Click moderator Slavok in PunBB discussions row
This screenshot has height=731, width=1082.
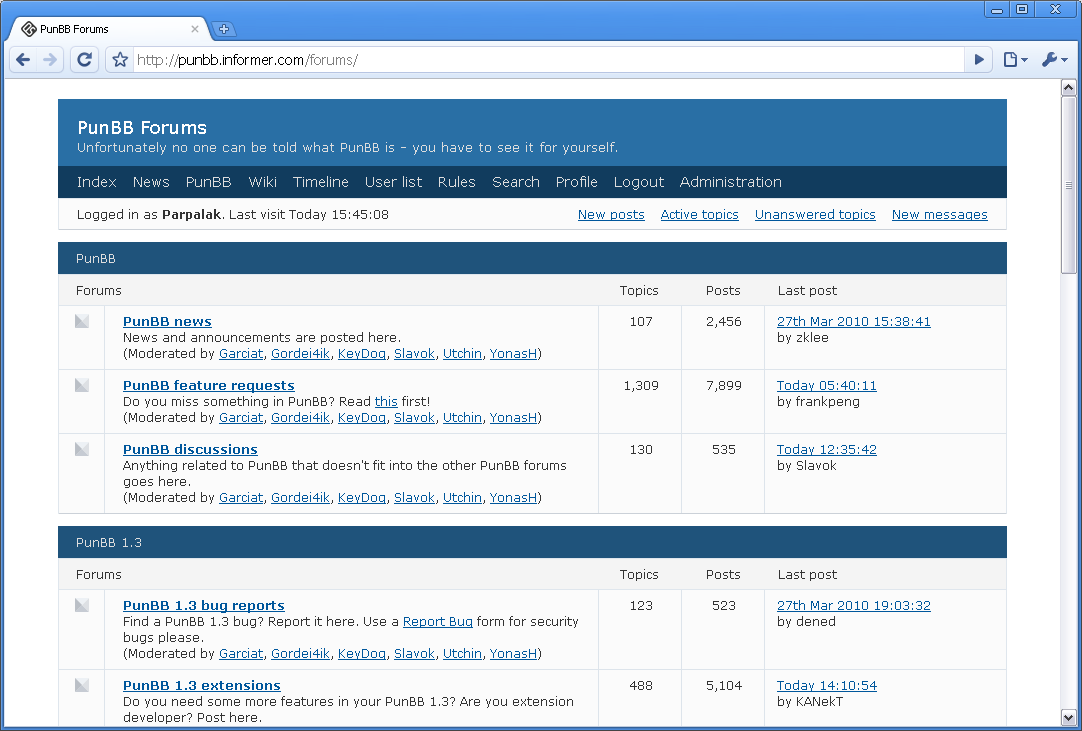coord(414,498)
